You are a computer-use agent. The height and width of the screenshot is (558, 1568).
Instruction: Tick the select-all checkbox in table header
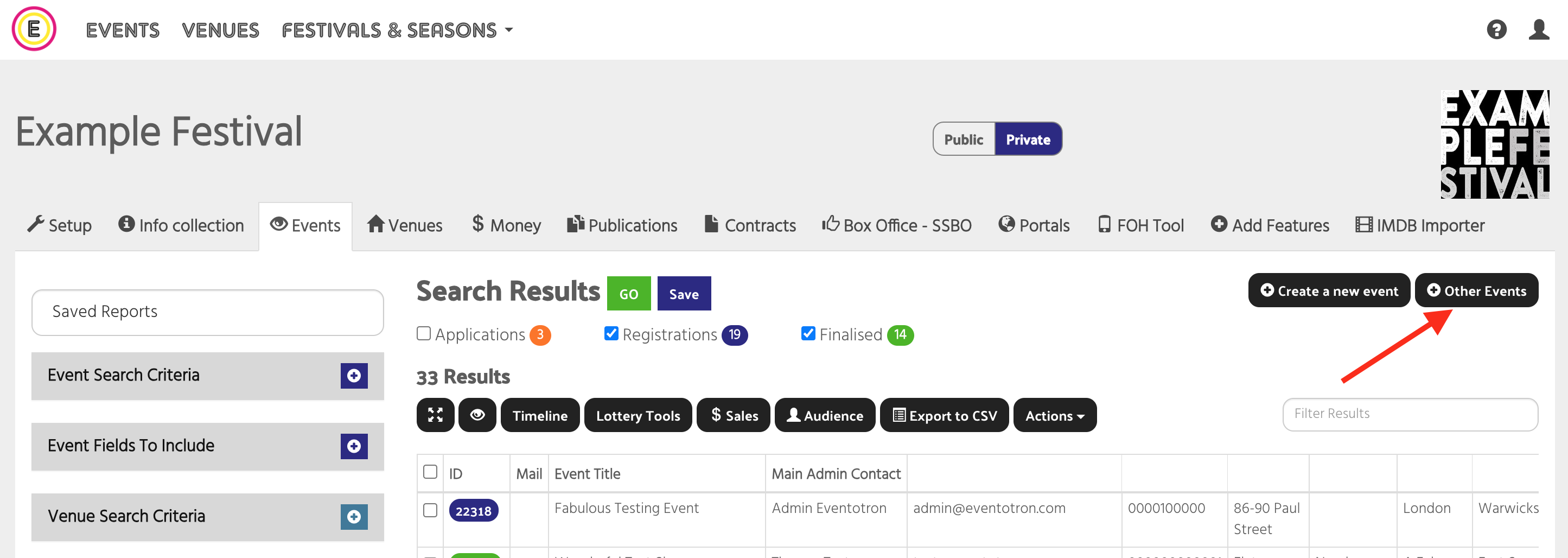(430, 472)
